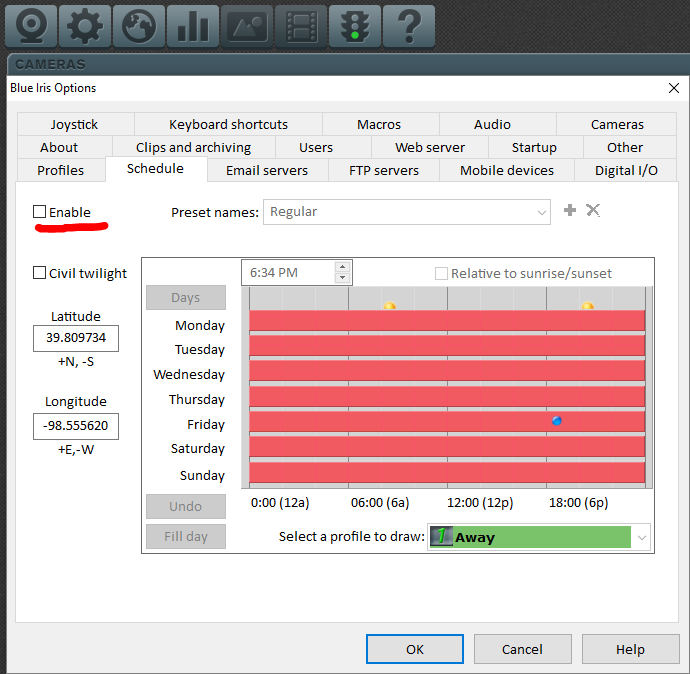Toggle the traffic light icon
The height and width of the screenshot is (674, 690).
coord(355,26)
